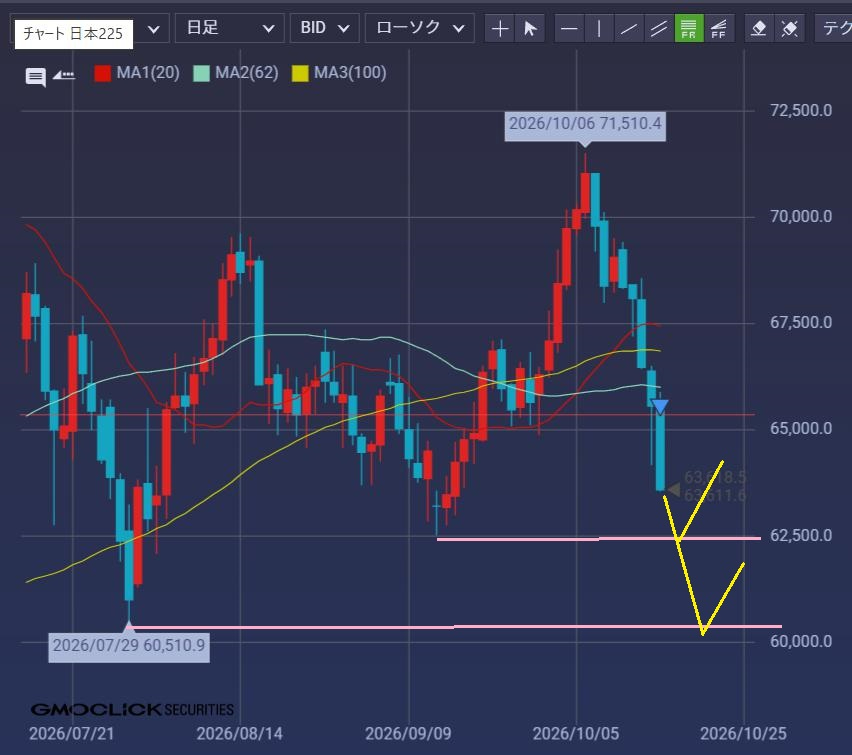Choose the vertical line drawing tool
The image size is (852, 755).
[x=599, y=28]
